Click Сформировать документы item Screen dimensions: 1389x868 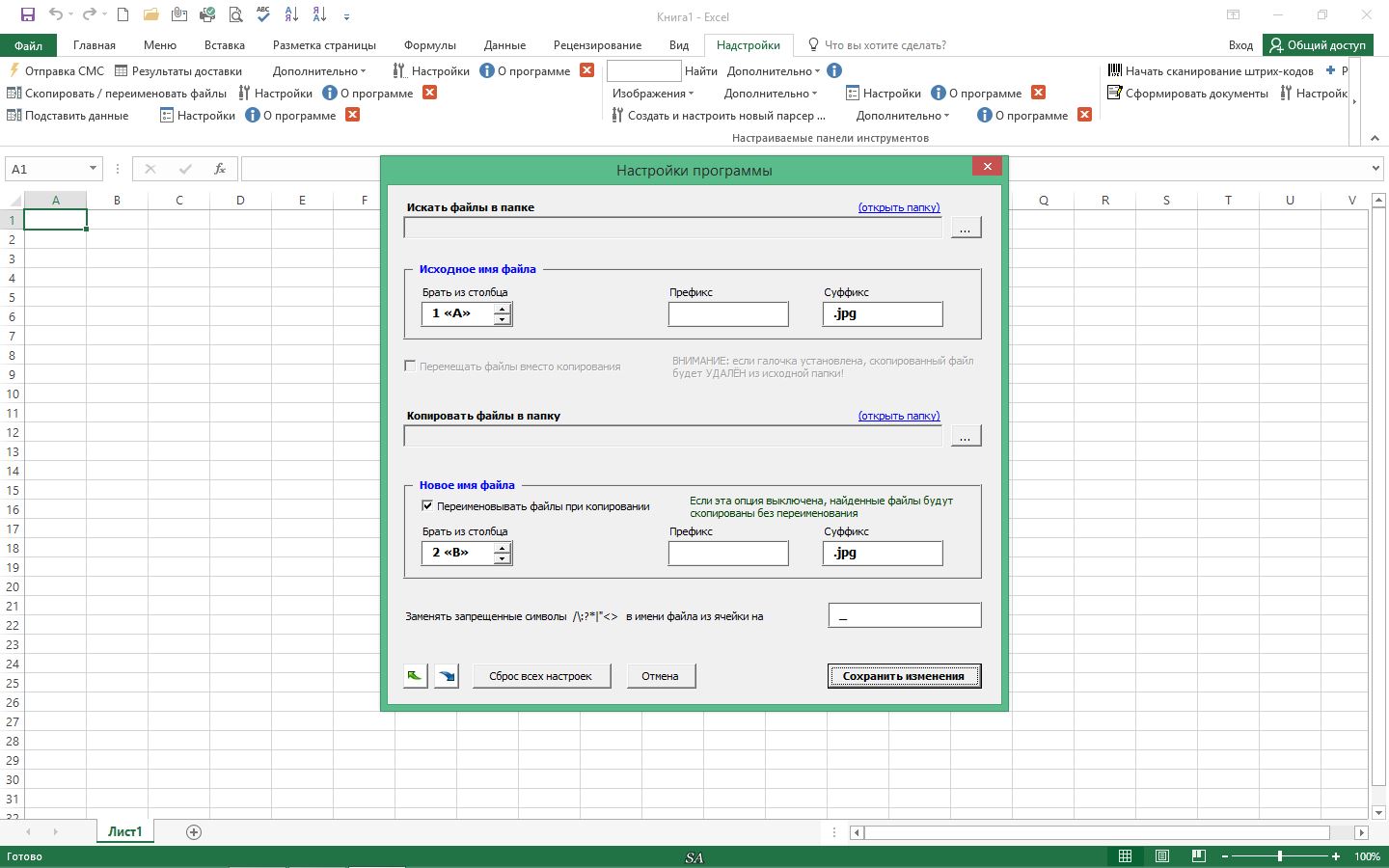(x=1187, y=93)
